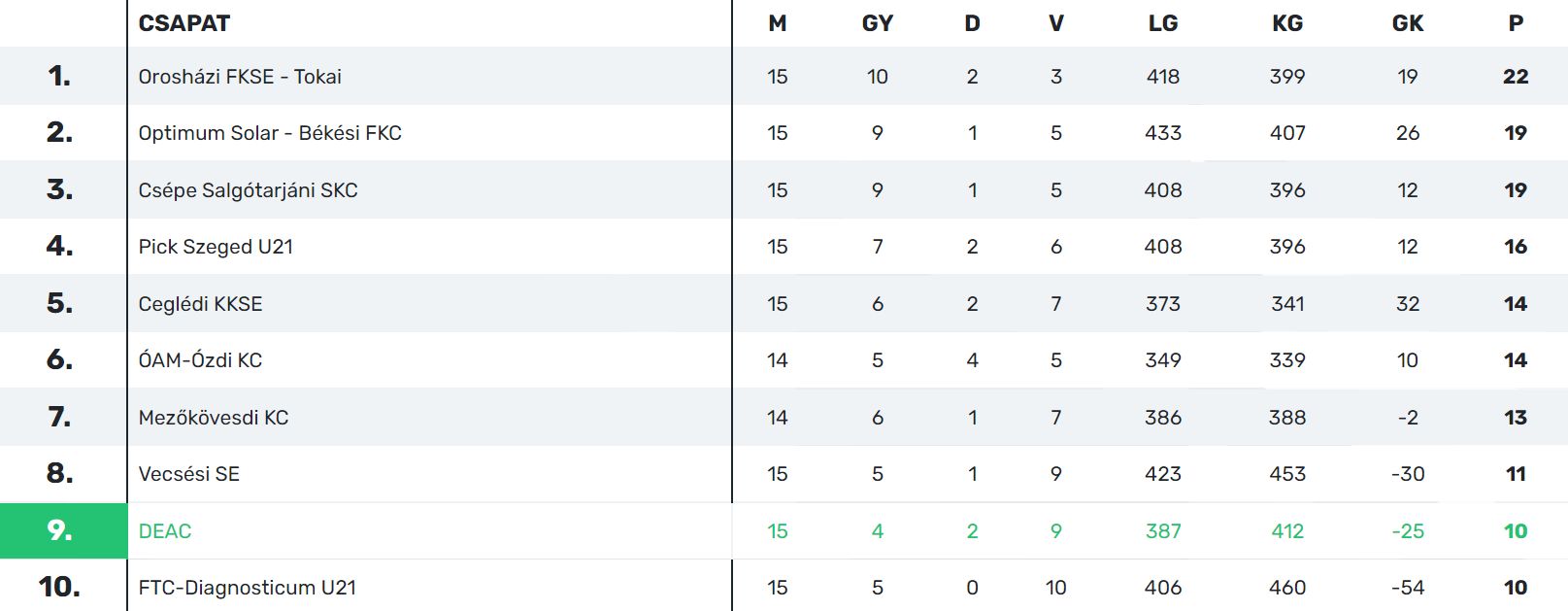
Task: Click the GK column header
Action: 1408,23
